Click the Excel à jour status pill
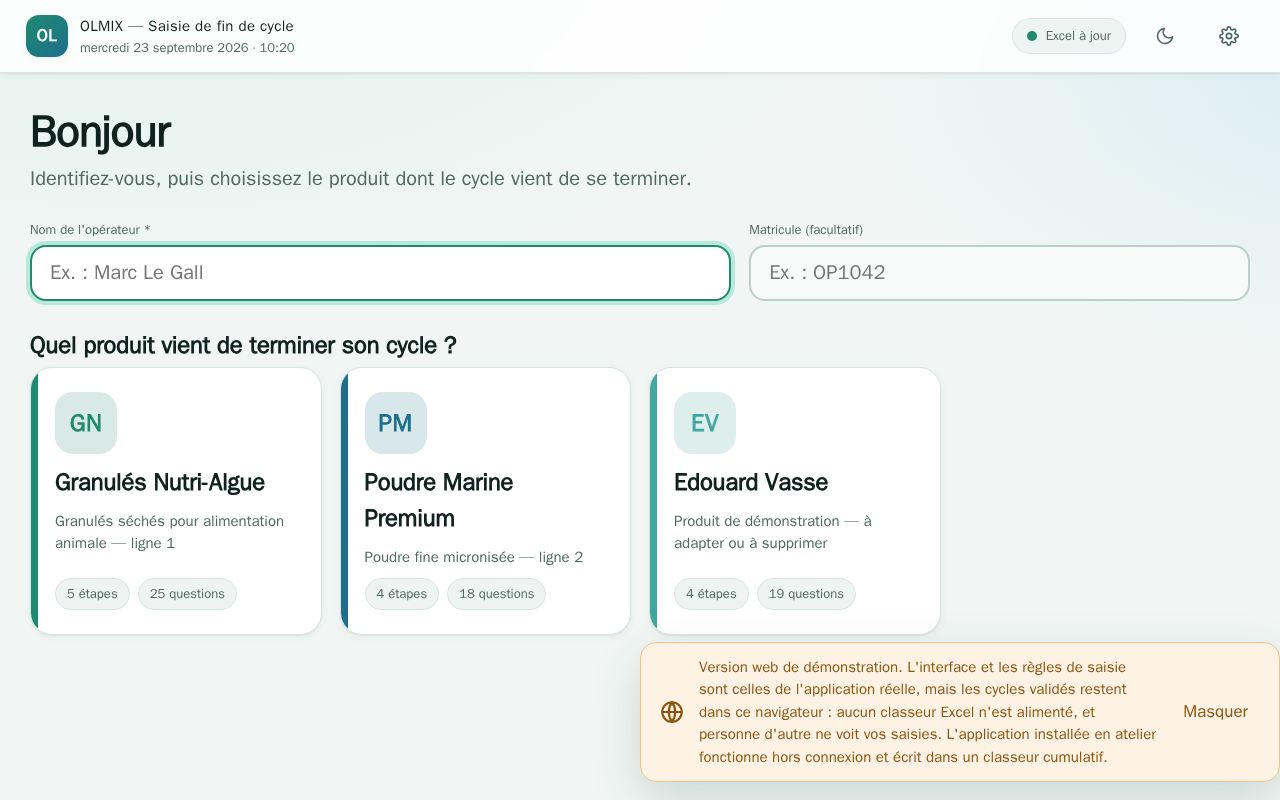1280x800 pixels. click(1069, 36)
